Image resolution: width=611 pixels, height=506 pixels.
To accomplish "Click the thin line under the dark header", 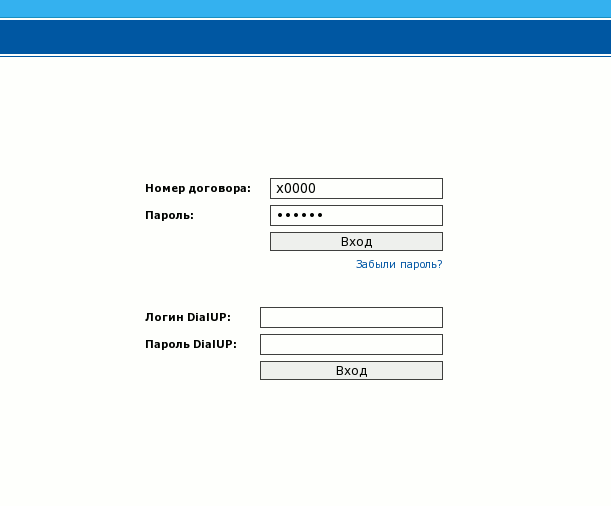I will (305, 56).
